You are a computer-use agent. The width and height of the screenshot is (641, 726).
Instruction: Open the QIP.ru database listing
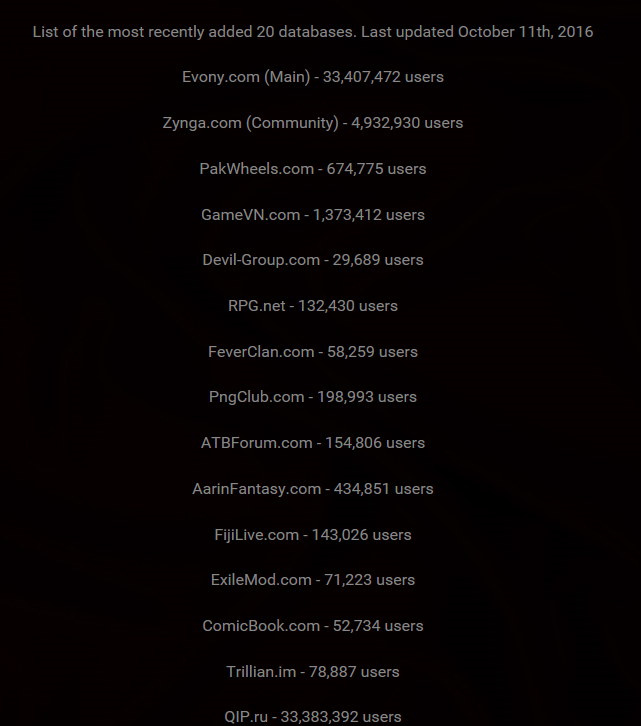pos(313,717)
